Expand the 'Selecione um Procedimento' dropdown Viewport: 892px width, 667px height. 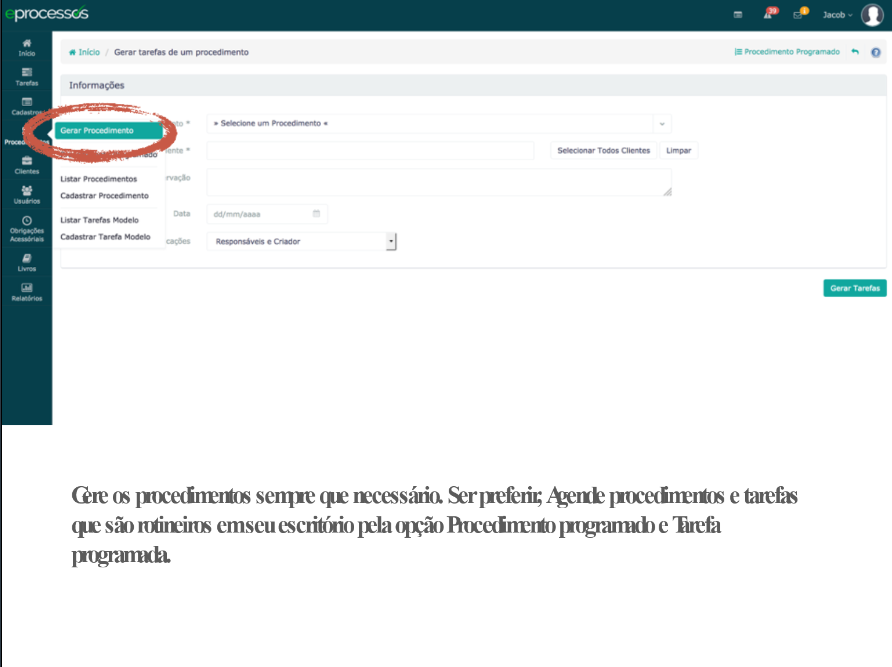click(x=438, y=124)
